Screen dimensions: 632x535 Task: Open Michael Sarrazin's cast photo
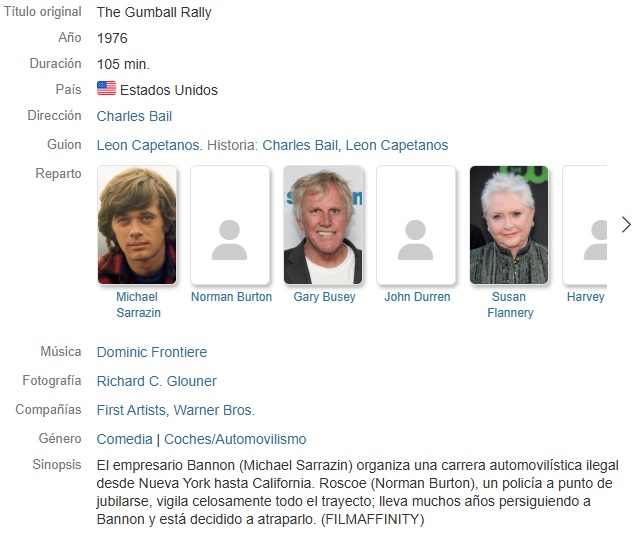pyautogui.click(x=137, y=225)
